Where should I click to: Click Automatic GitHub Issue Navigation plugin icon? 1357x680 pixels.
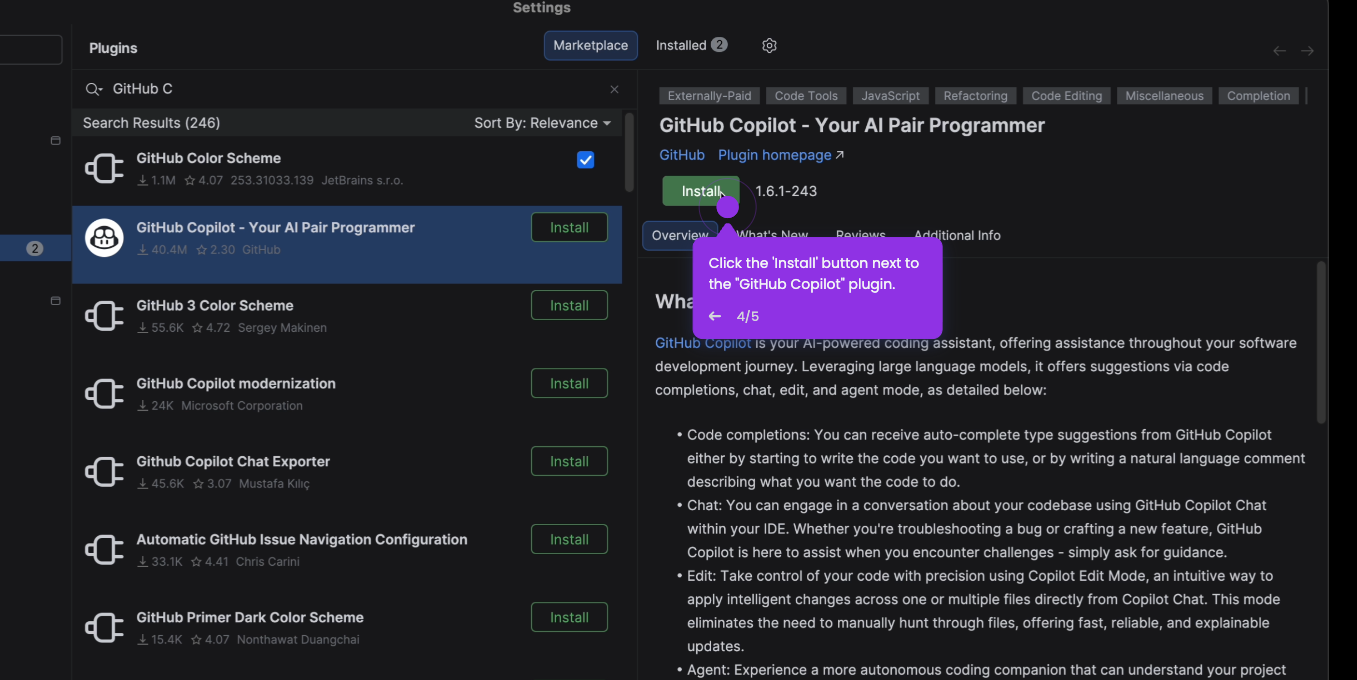104,550
